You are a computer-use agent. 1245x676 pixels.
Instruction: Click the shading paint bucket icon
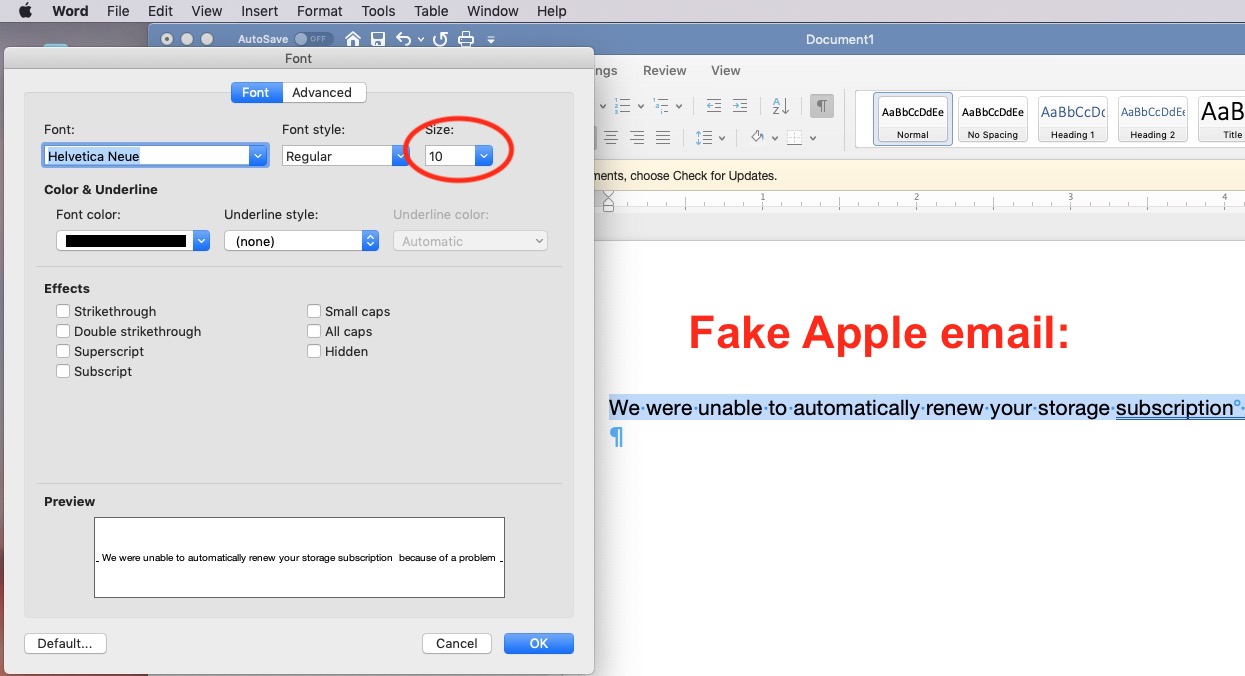coord(757,137)
